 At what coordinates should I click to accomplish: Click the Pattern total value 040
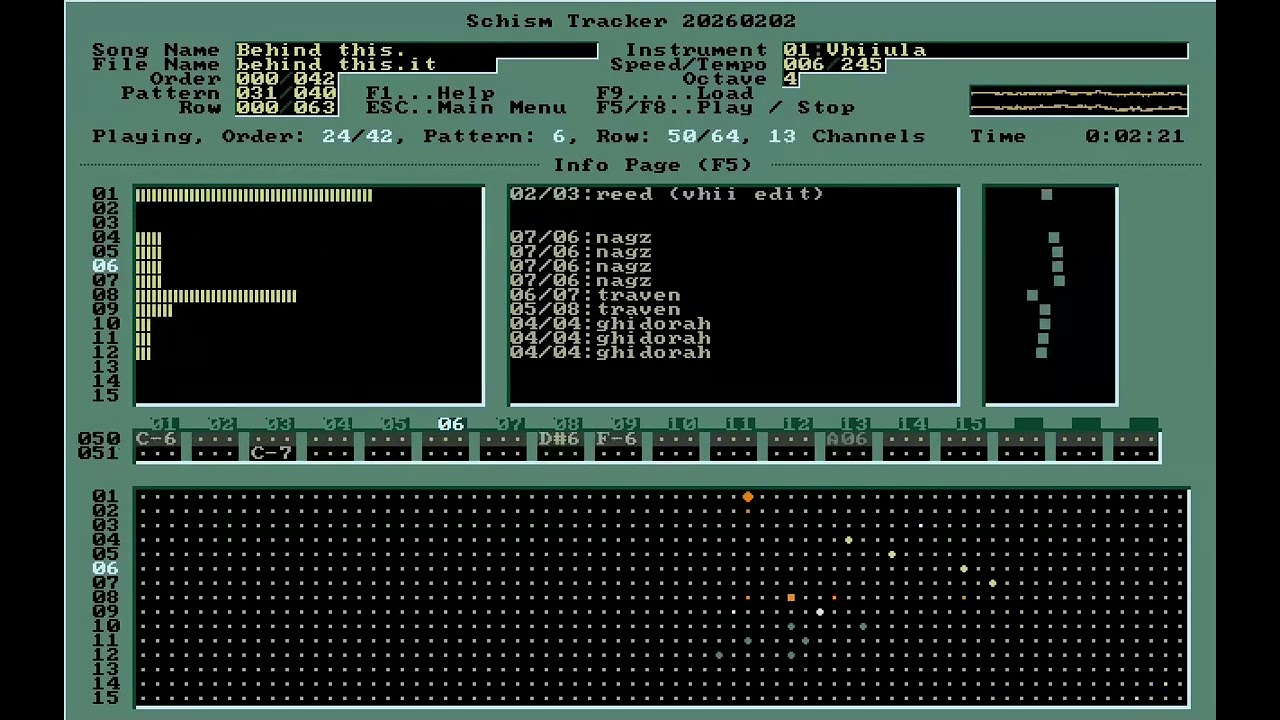[314, 93]
